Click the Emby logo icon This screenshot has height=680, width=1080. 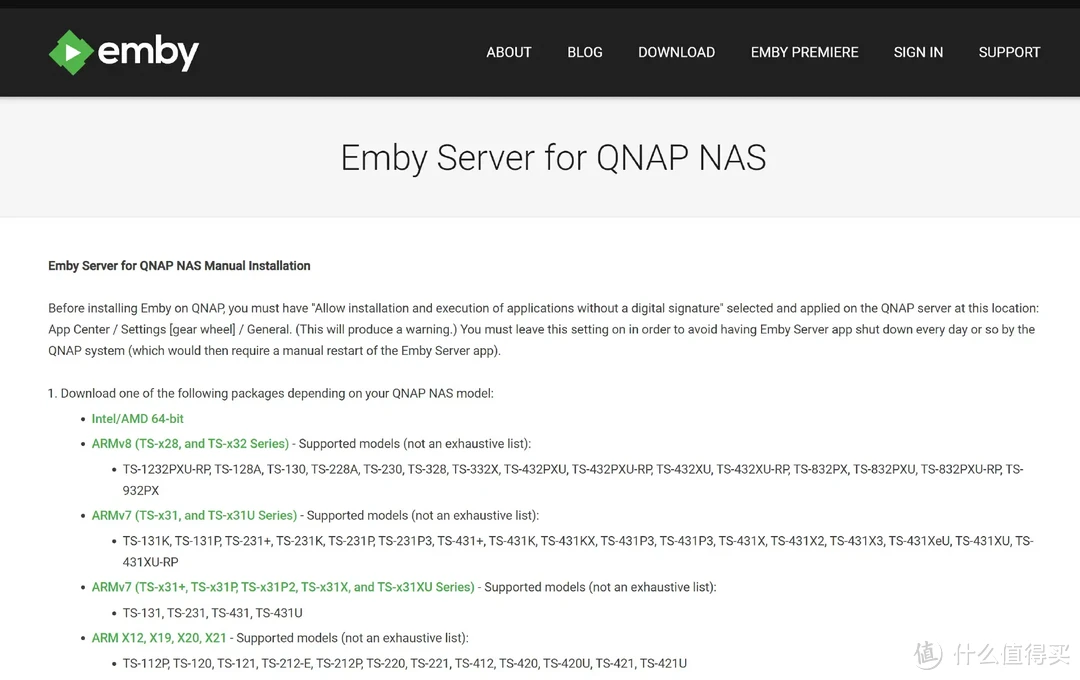pyautogui.click(x=123, y=52)
